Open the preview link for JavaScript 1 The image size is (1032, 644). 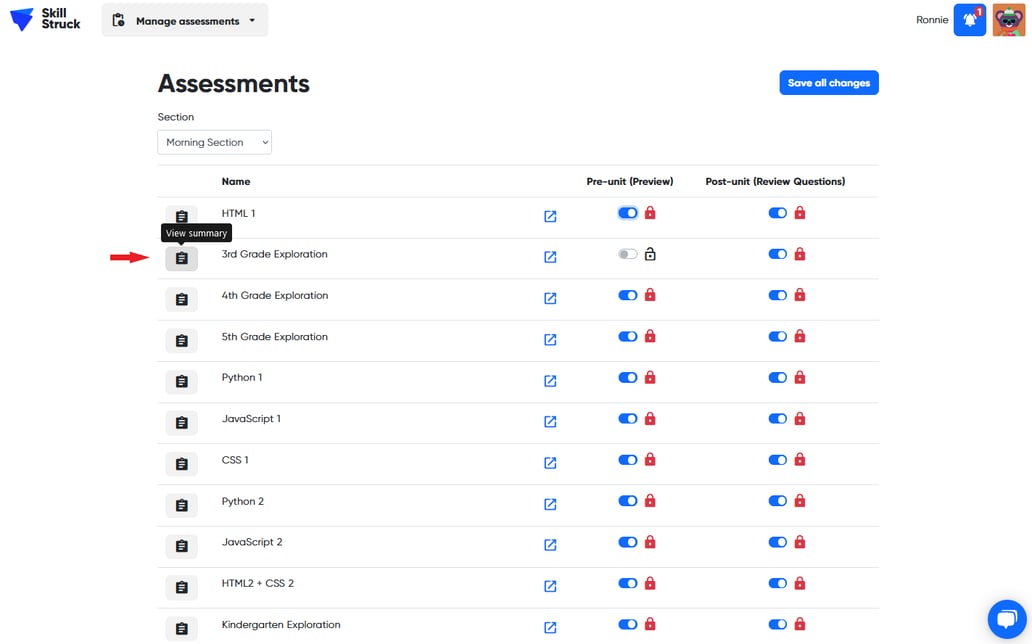[x=550, y=422]
